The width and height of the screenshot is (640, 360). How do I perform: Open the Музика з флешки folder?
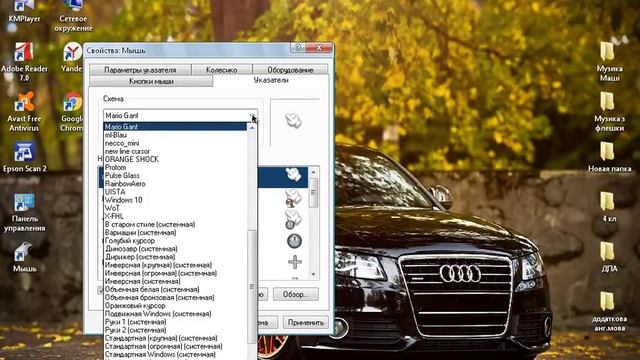pos(609,112)
